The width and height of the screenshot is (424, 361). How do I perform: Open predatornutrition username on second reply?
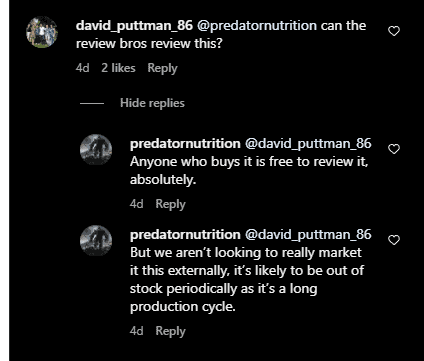click(x=185, y=235)
